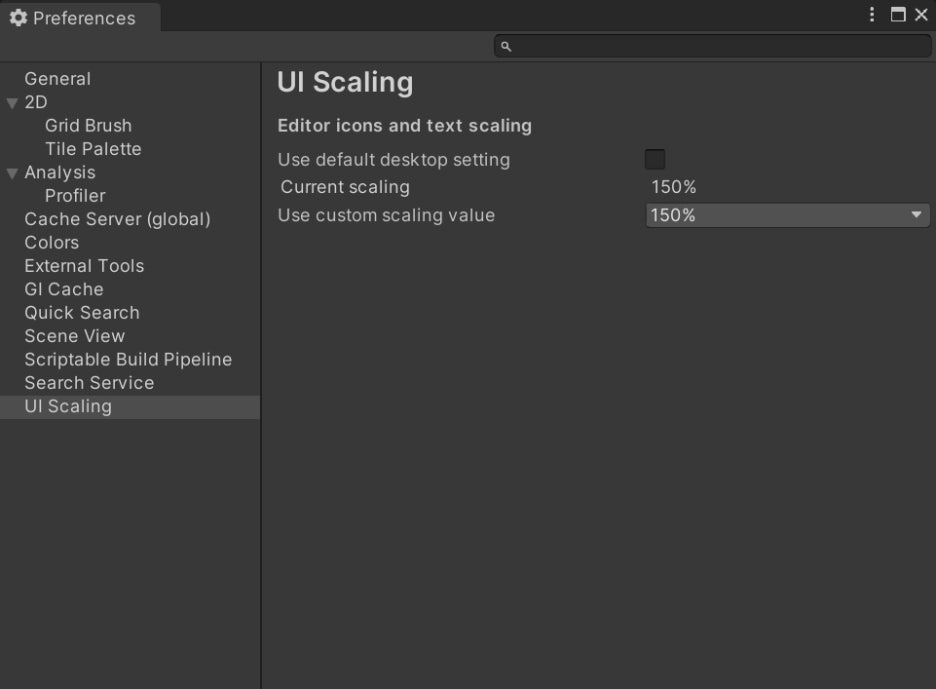The image size is (936, 689).
Task: Open Tile Palette settings
Action: coord(93,149)
